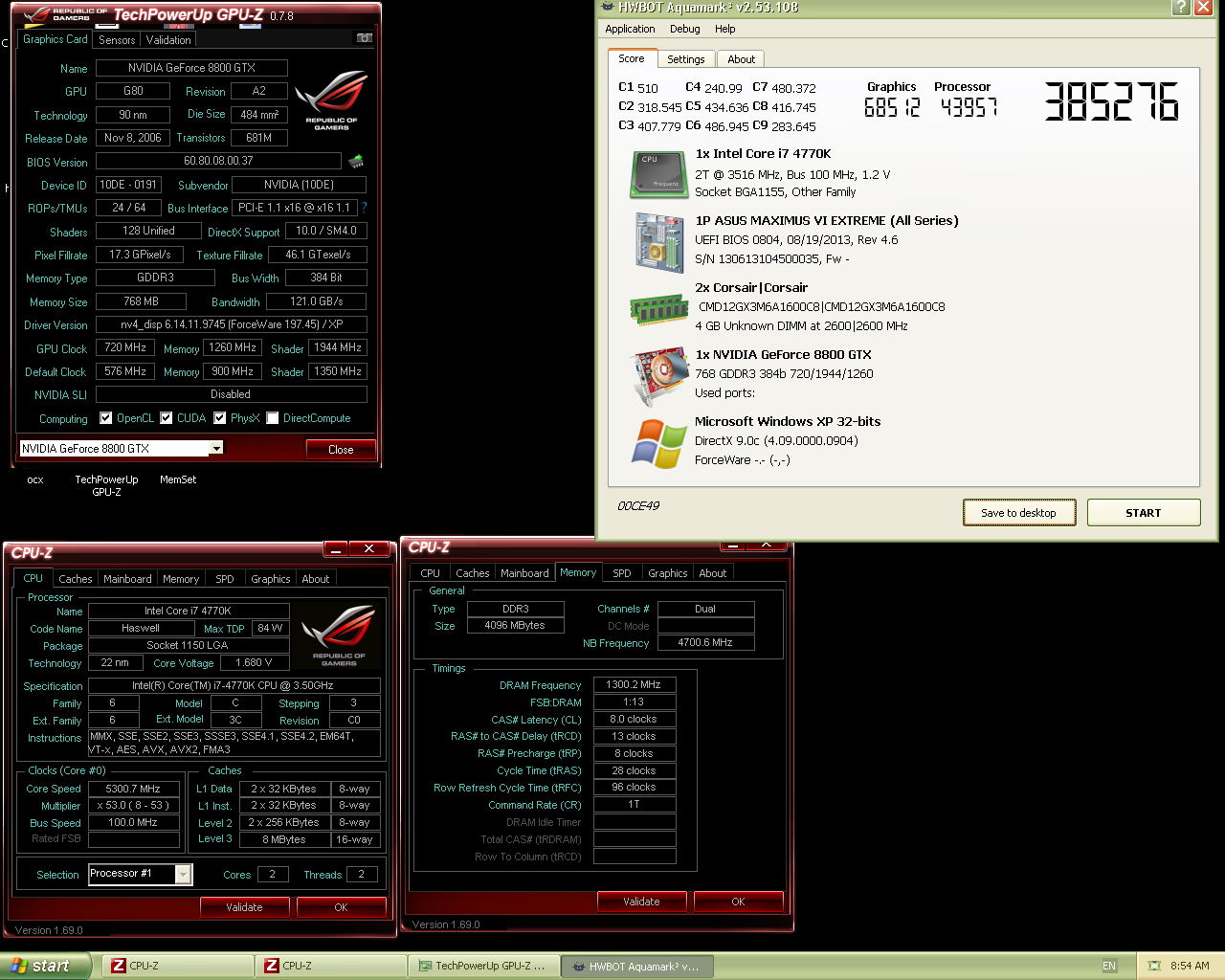
Task: Enable the DirectCompute checkbox
Action: (x=273, y=417)
